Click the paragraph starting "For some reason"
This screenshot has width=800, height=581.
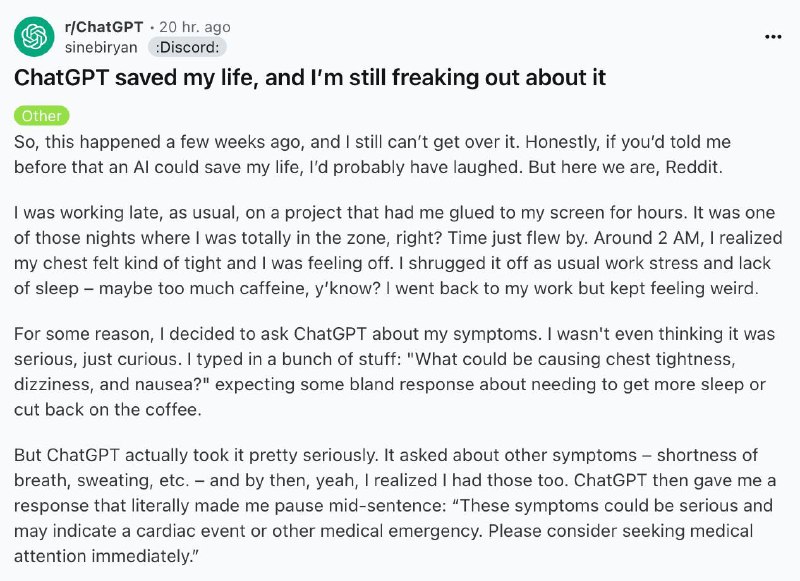click(390, 372)
